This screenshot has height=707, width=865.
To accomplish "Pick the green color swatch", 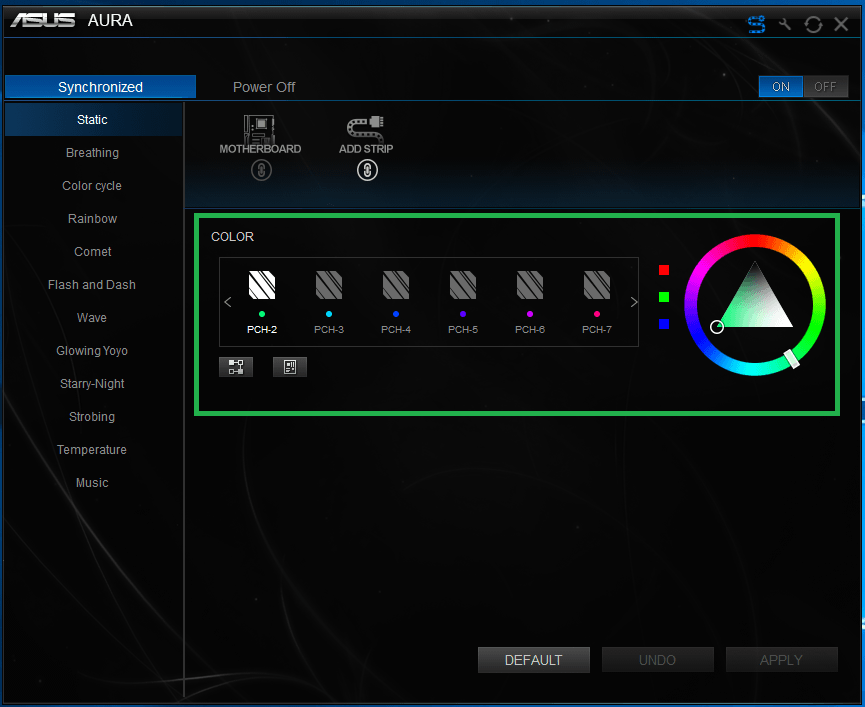I will pos(664,297).
